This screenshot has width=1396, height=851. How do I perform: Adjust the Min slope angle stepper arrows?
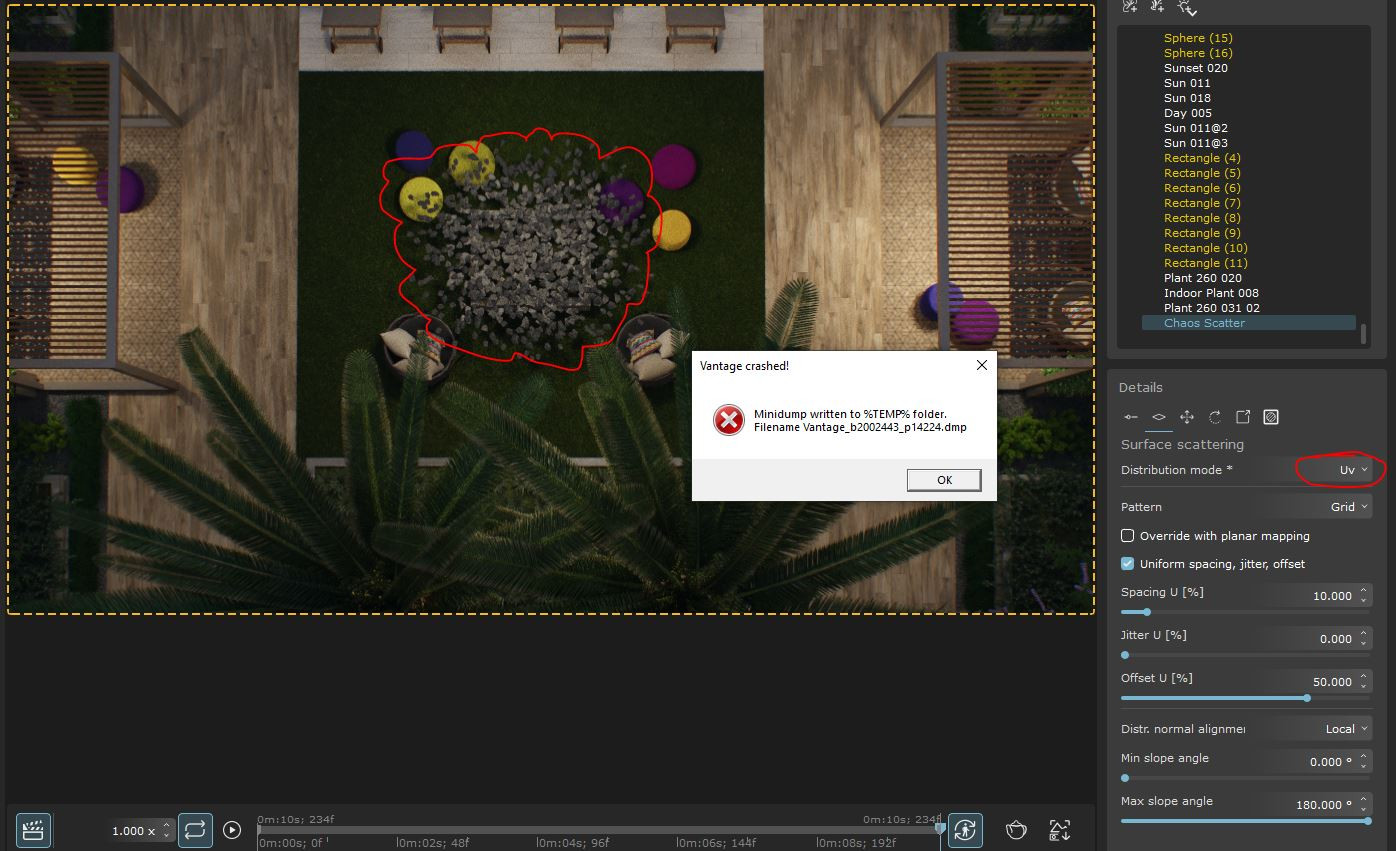pos(1365,762)
